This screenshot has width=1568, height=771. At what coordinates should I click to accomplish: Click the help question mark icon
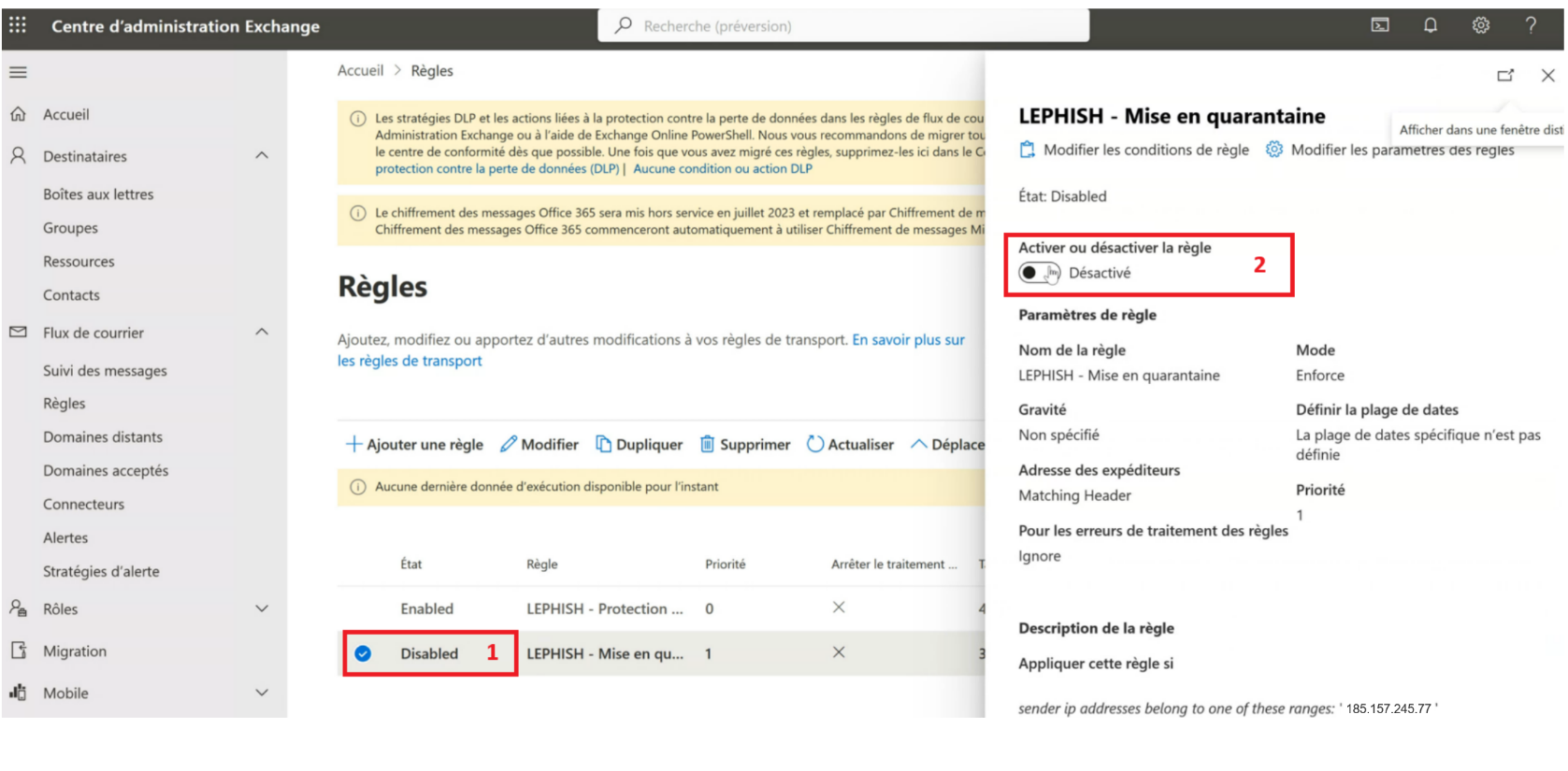tap(1531, 25)
